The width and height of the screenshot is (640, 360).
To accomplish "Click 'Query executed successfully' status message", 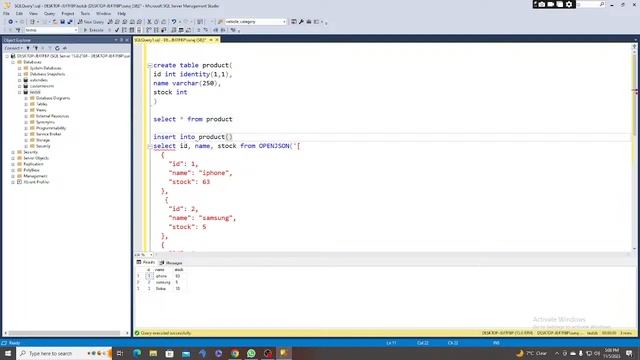I will [166, 333].
